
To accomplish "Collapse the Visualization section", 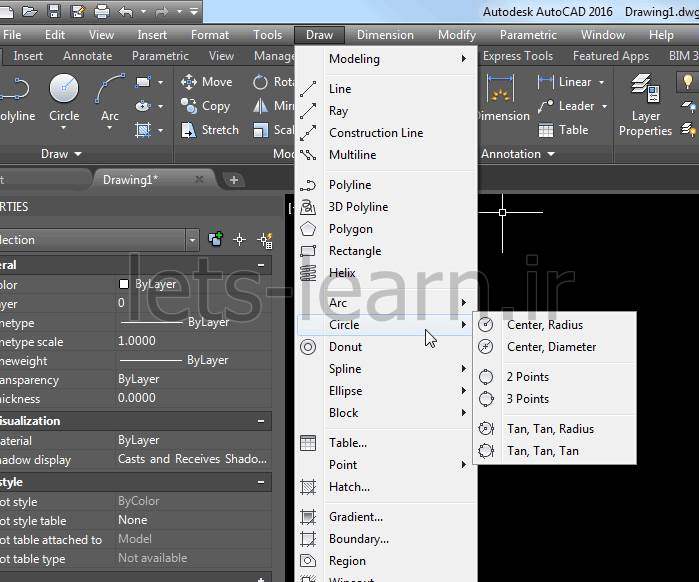I will (x=261, y=421).
